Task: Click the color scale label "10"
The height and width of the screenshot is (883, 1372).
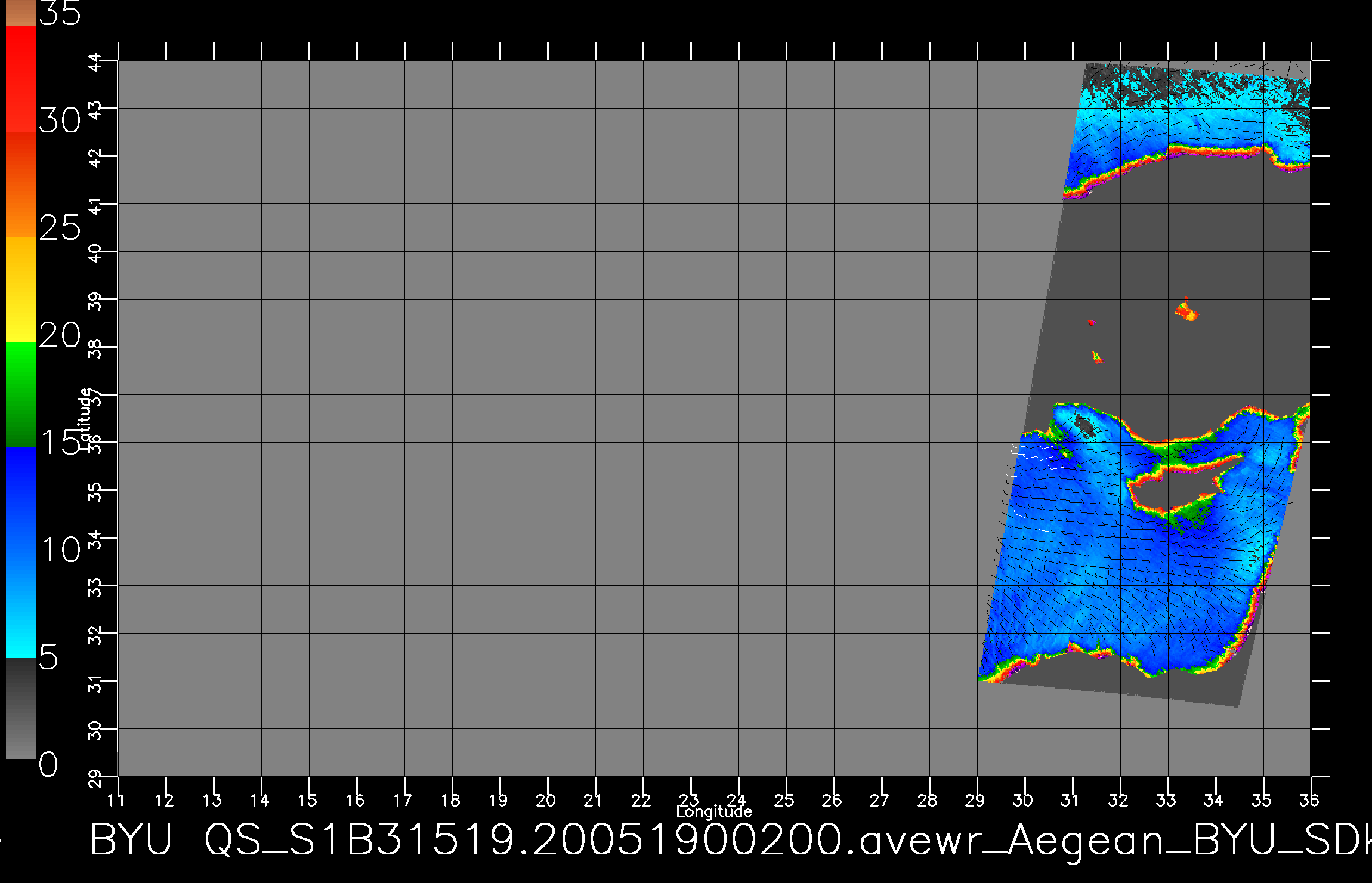Action: tap(60, 549)
